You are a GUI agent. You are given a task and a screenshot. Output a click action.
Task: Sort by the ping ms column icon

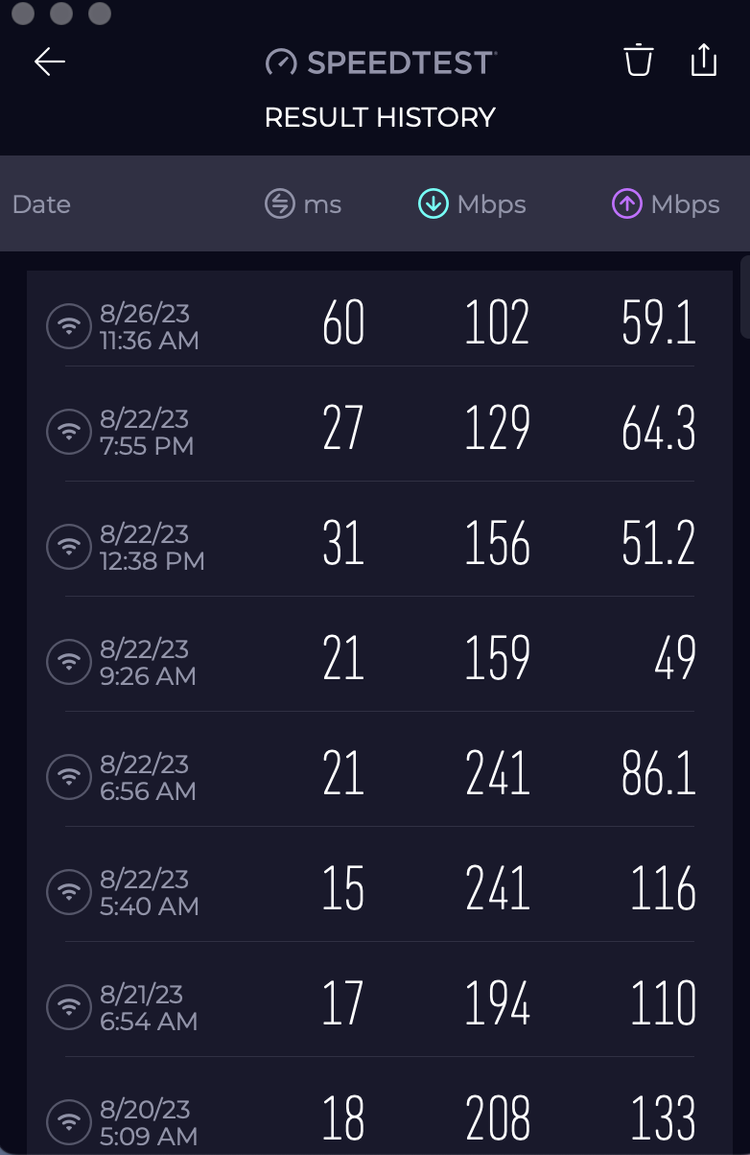[280, 204]
